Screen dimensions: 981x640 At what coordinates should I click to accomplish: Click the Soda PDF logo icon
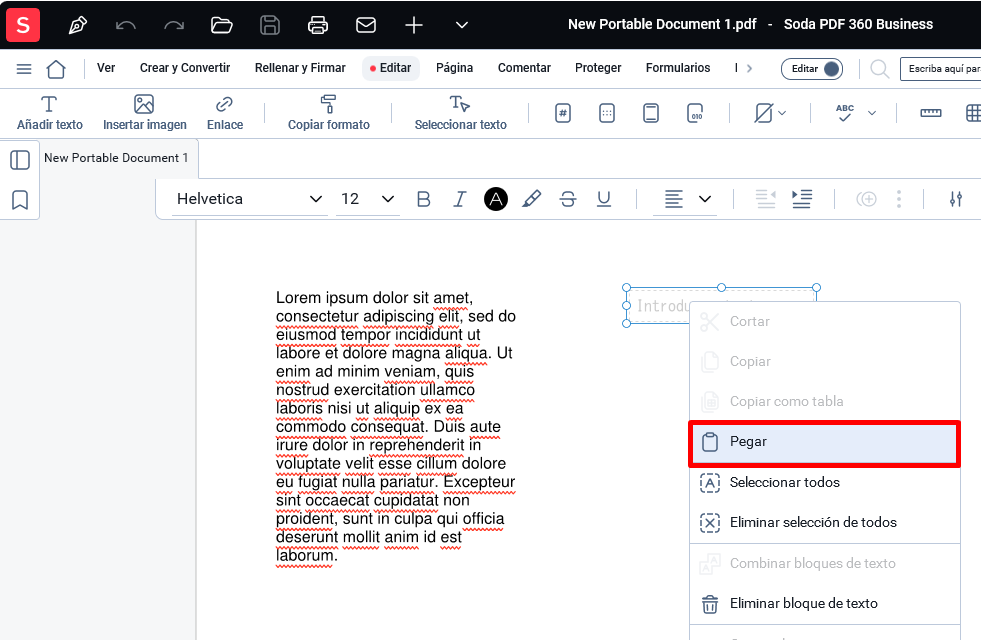click(x=23, y=24)
